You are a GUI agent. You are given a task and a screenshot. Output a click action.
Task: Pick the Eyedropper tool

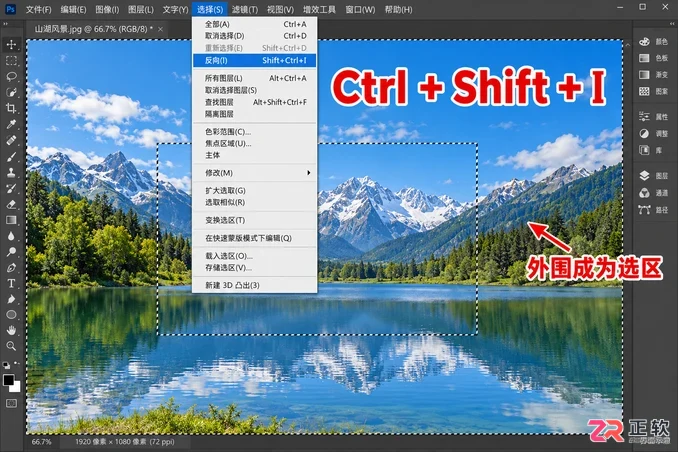coord(11,125)
